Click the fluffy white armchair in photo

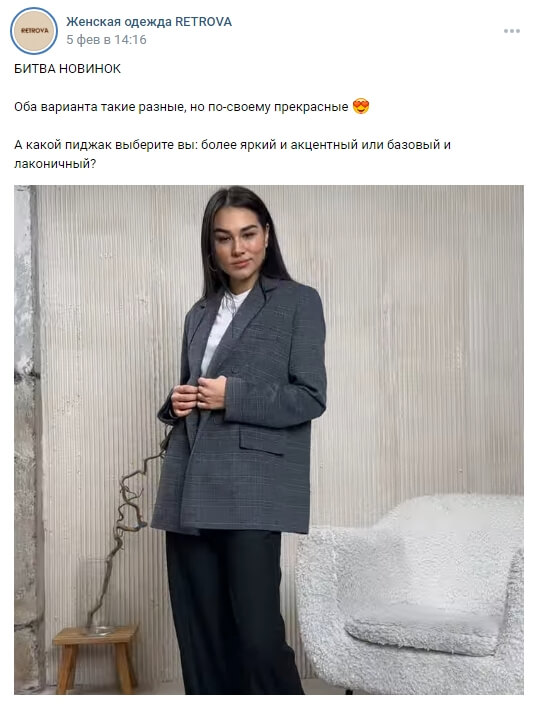pyautogui.click(x=410, y=593)
